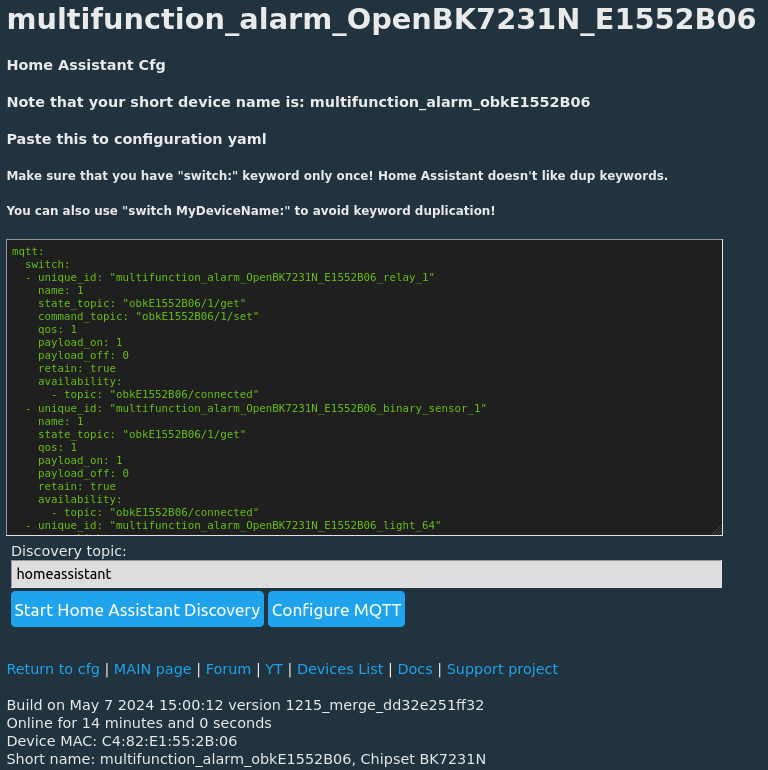This screenshot has width=768, height=770.
Task: Click the "mqtt:" line in the YAML
Action: pyautogui.click(x=28, y=251)
